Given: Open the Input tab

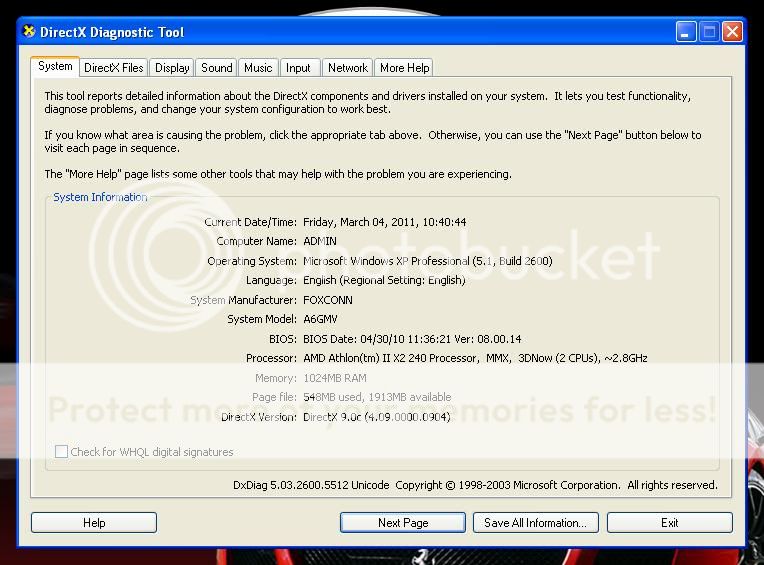Looking at the screenshot, I should coord(298,68).
